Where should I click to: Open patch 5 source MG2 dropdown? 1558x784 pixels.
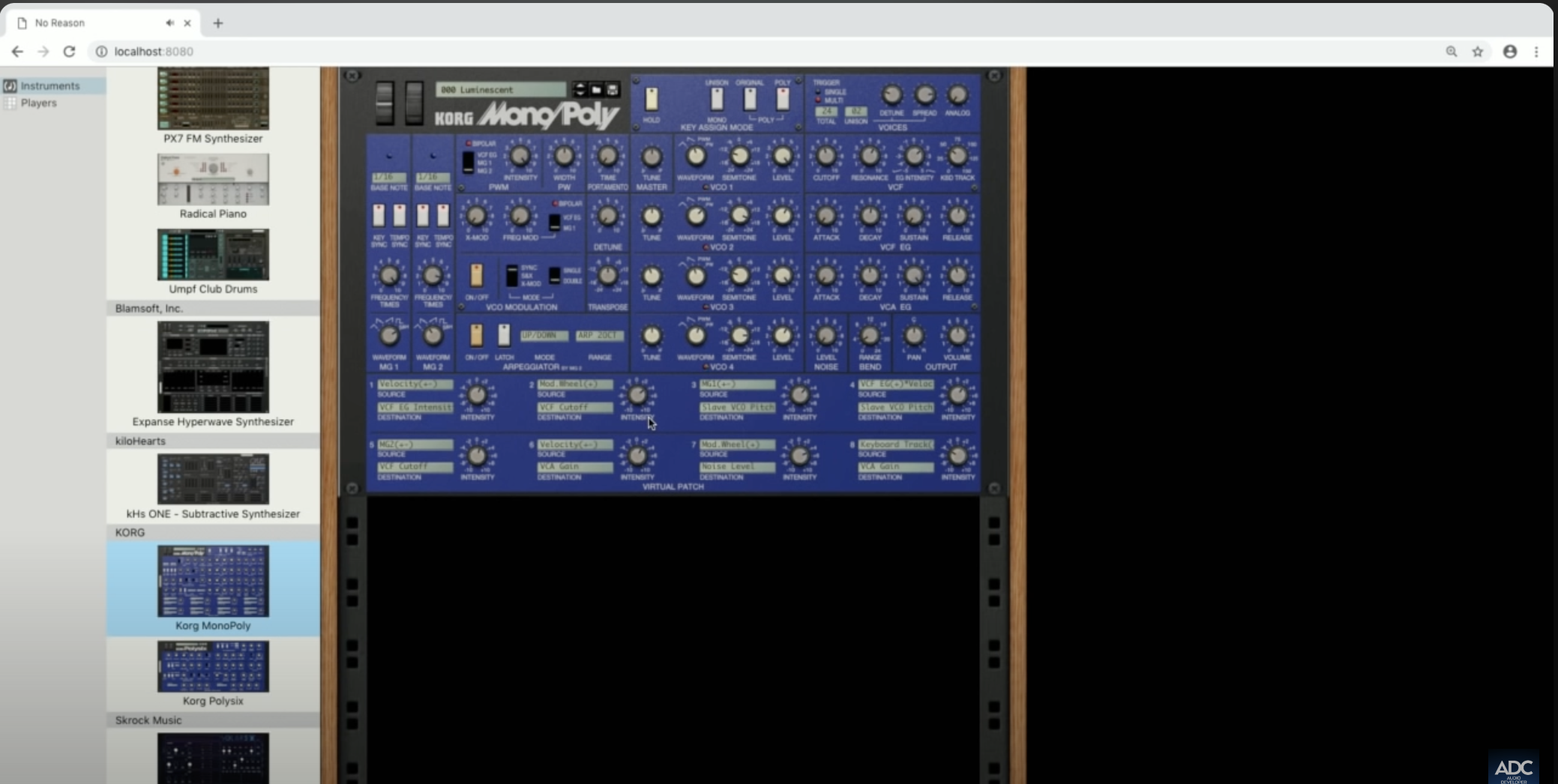(x=415, y=444)
